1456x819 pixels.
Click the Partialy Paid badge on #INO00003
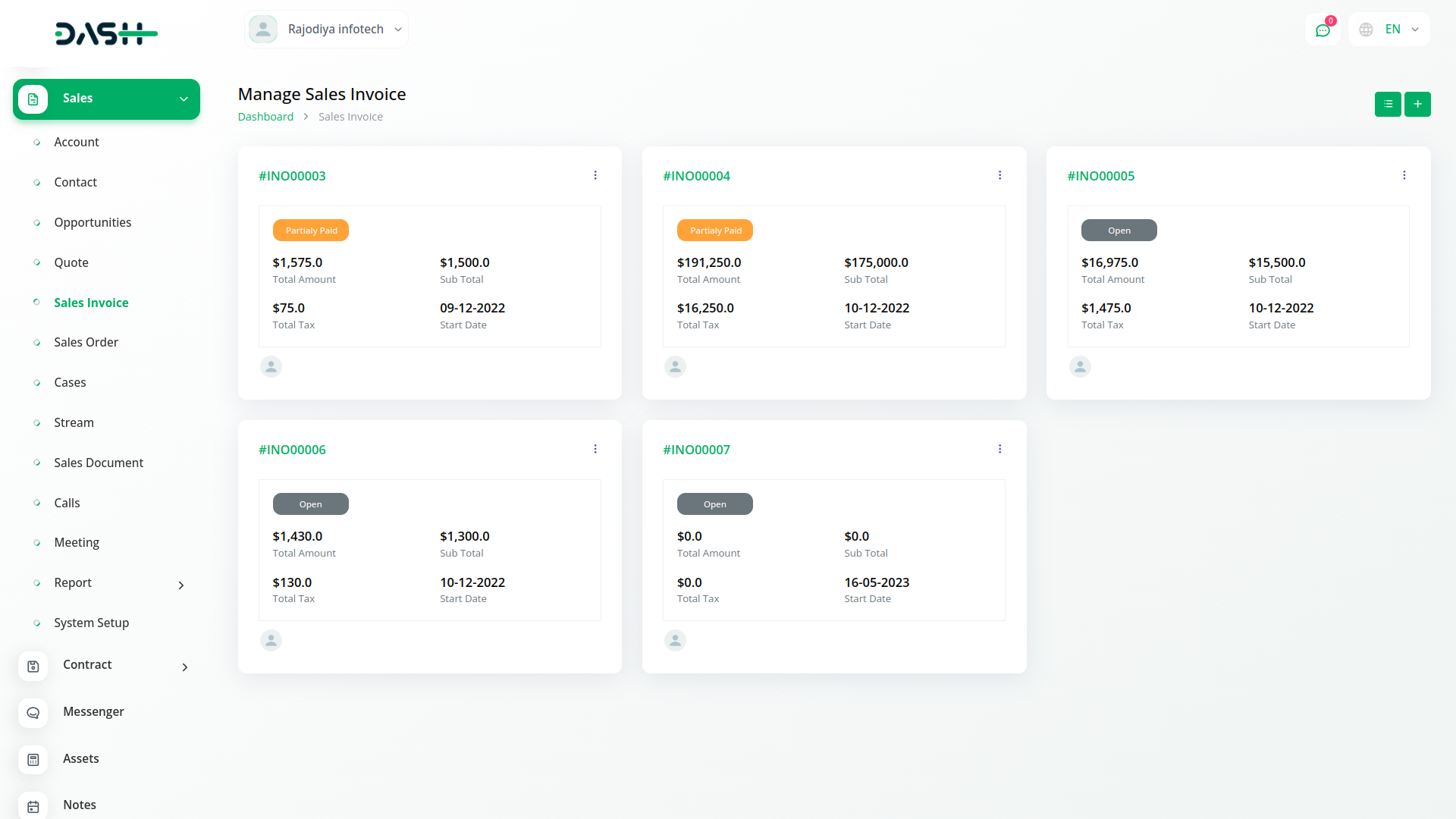311,231
